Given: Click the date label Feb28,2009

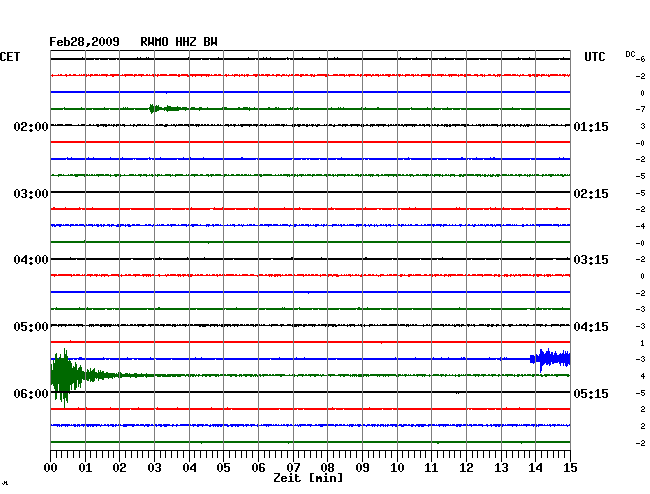Looking at the screenshot, I should tap(84, 42).
